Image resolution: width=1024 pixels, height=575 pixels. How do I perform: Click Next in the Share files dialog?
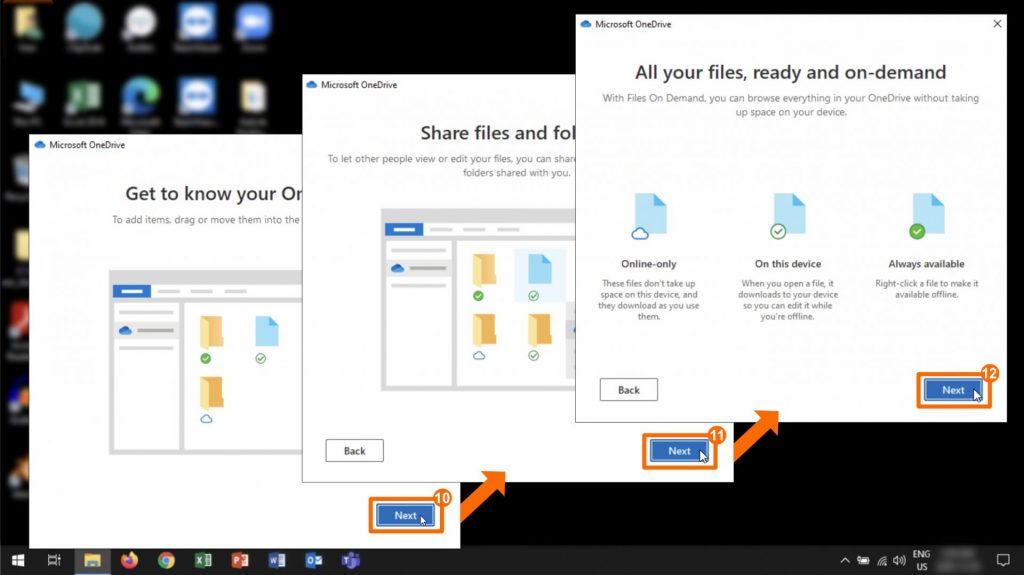point(679,451)
